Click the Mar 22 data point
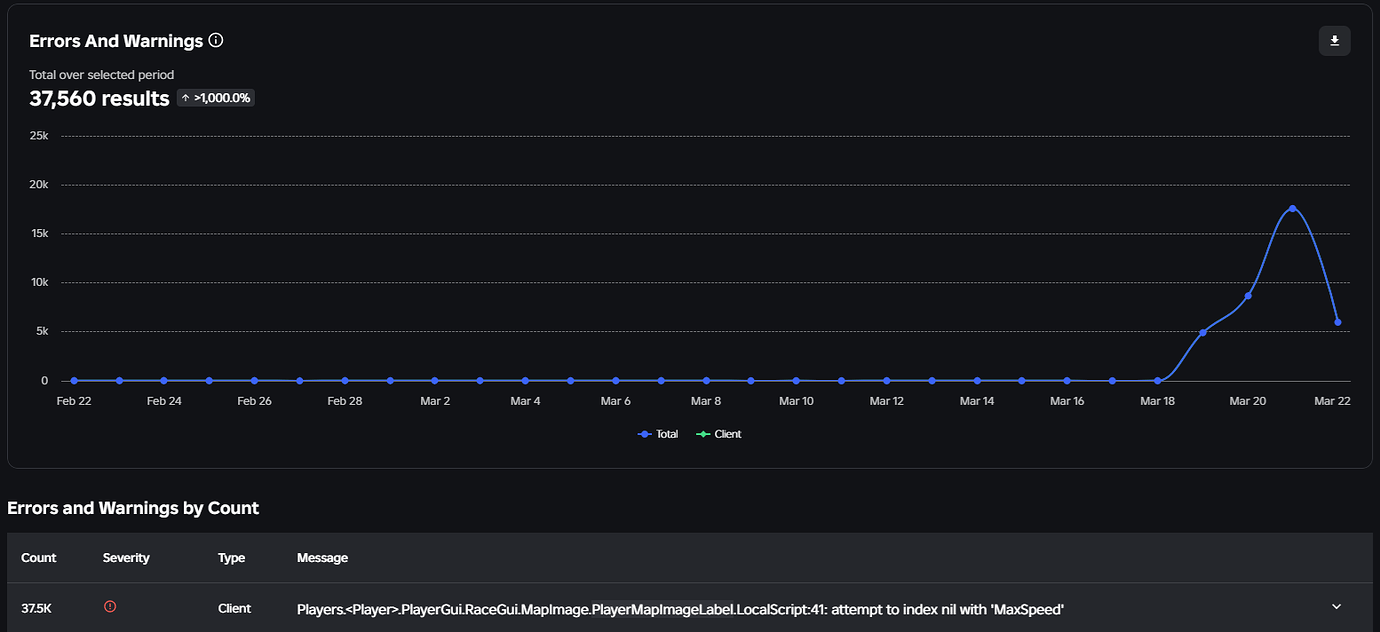Image resolution: width=1380 pixels, height=632 pixels. [1338, 322]
